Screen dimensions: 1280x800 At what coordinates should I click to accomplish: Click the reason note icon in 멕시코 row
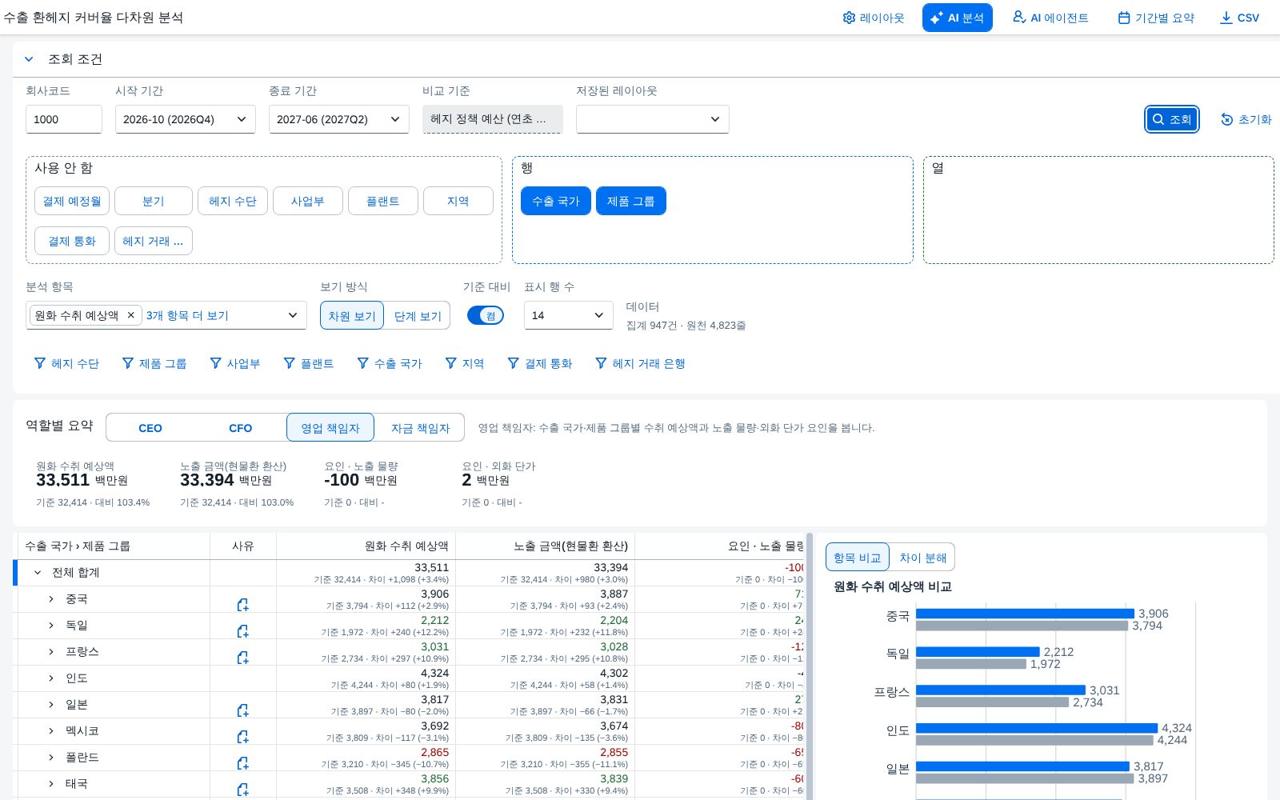pyautogui.click(x=243, y=737)
